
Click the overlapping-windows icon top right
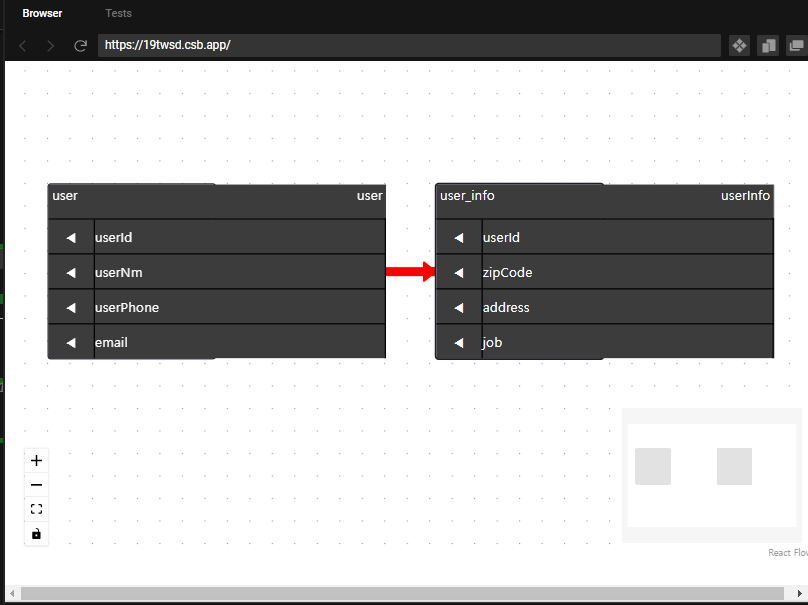[x=796, y=45]
